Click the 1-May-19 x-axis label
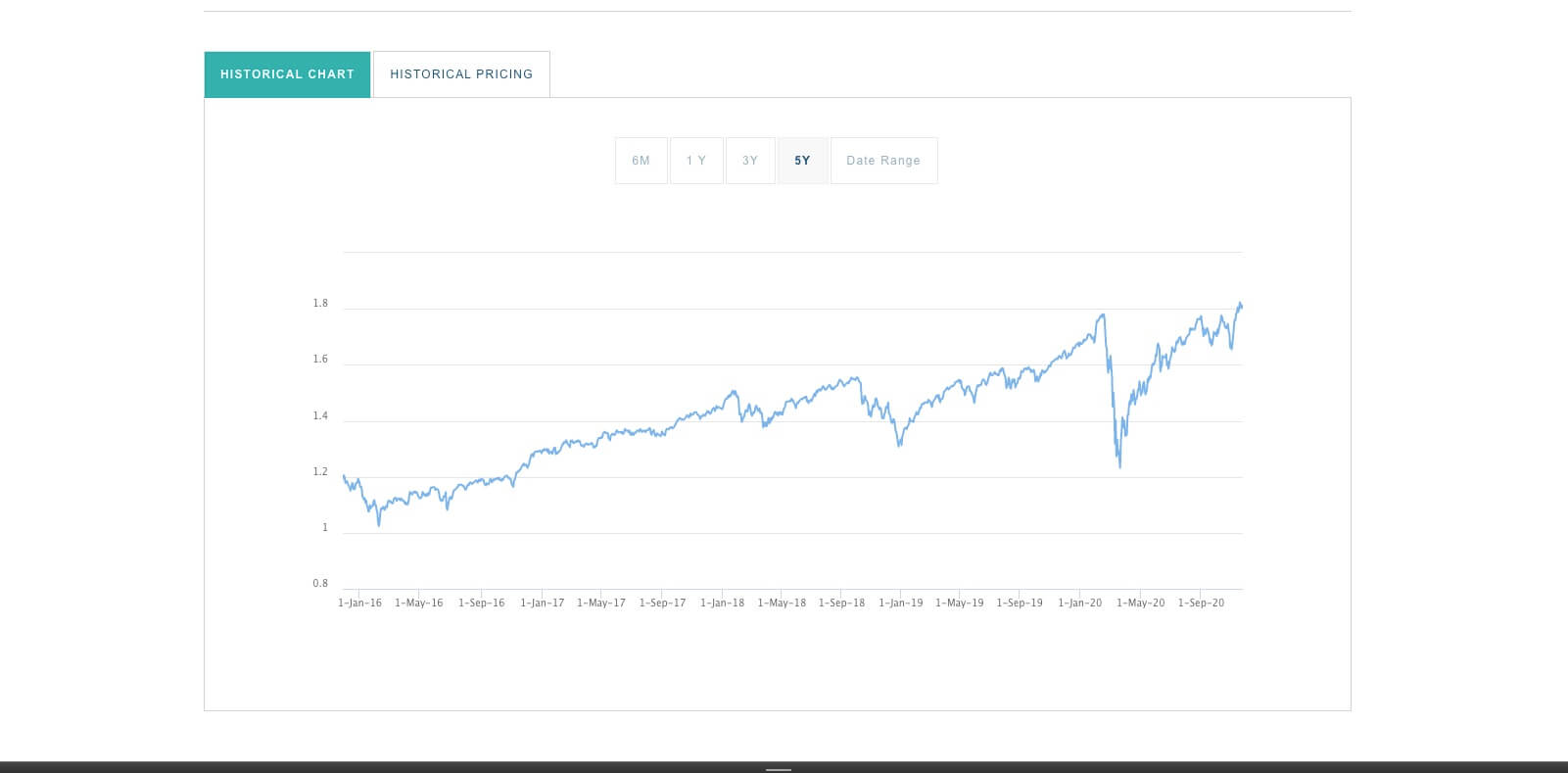Screen dimensions: 1568x773 pyautogui.click(x=960, y=604)
